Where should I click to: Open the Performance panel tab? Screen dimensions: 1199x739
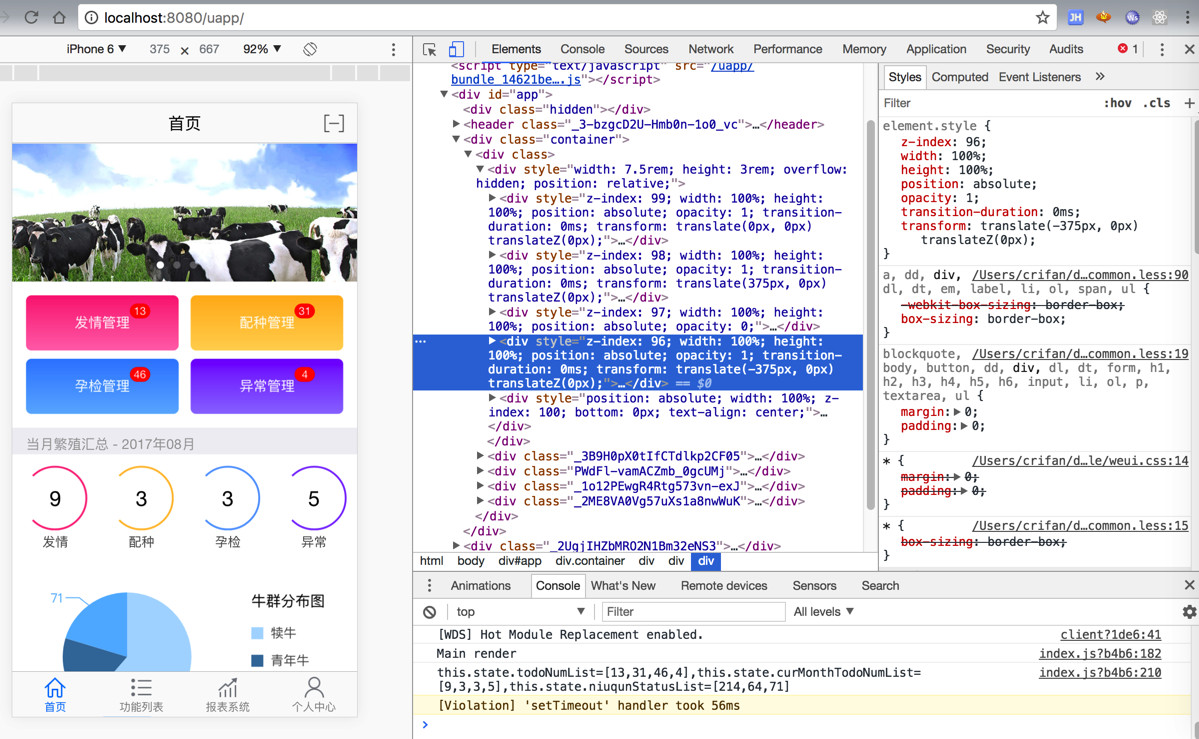(x=788, y=49)
